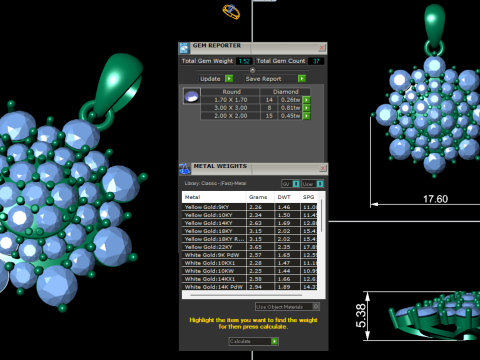Screen dimensions: 480x360
Task: Select the White Gold:14KX1 row
Action: click(251, 279)
